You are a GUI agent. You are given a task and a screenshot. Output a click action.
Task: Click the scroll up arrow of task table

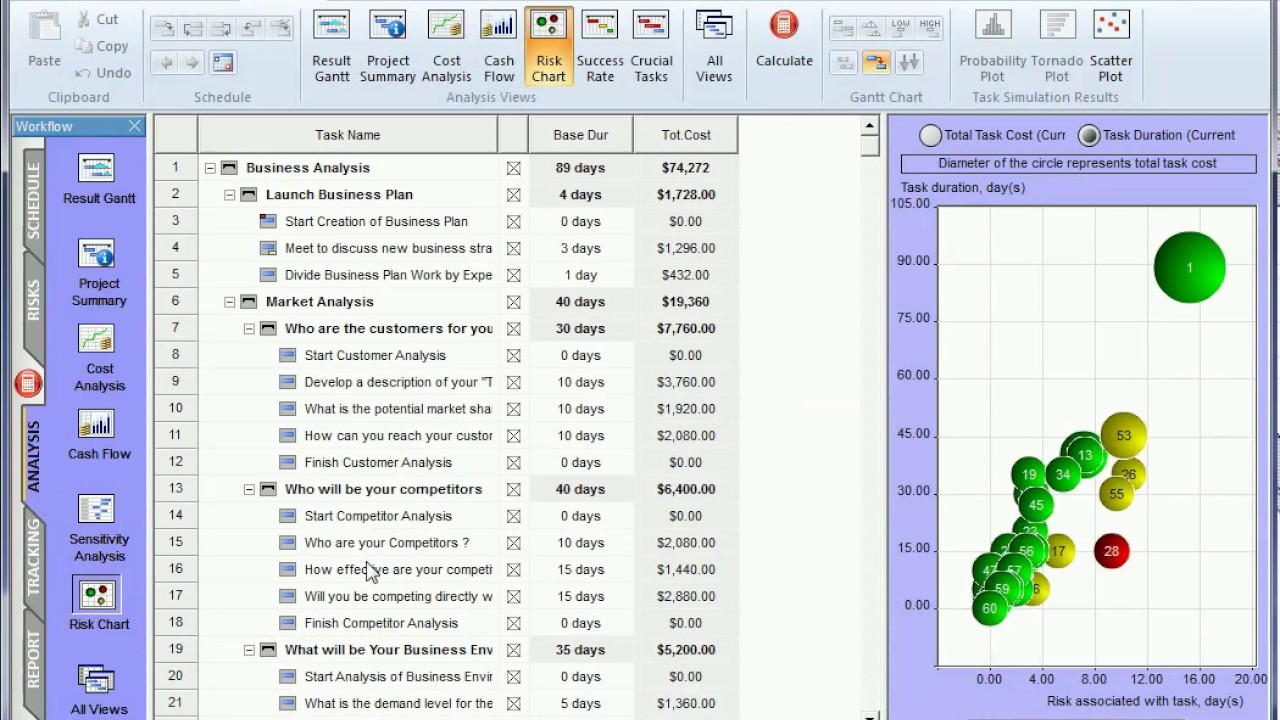click(869, 126)
